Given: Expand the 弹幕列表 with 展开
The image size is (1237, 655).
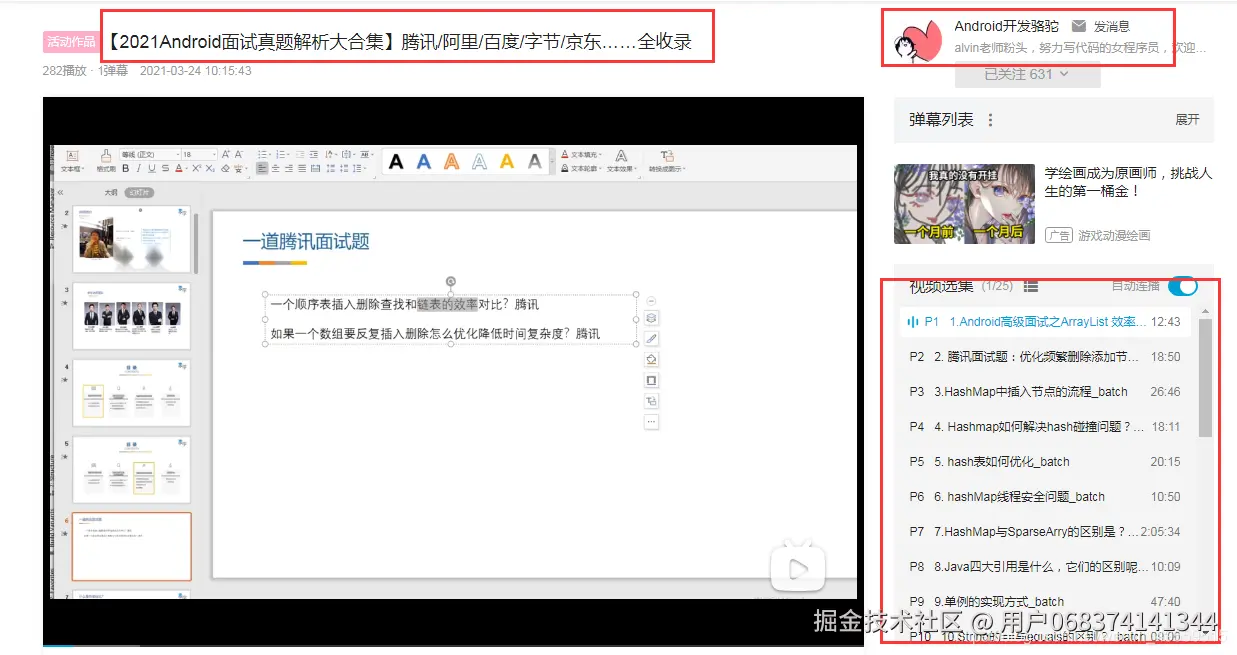Looking at the screenshot, I should pyautogui.click(x=1187, y=120).
